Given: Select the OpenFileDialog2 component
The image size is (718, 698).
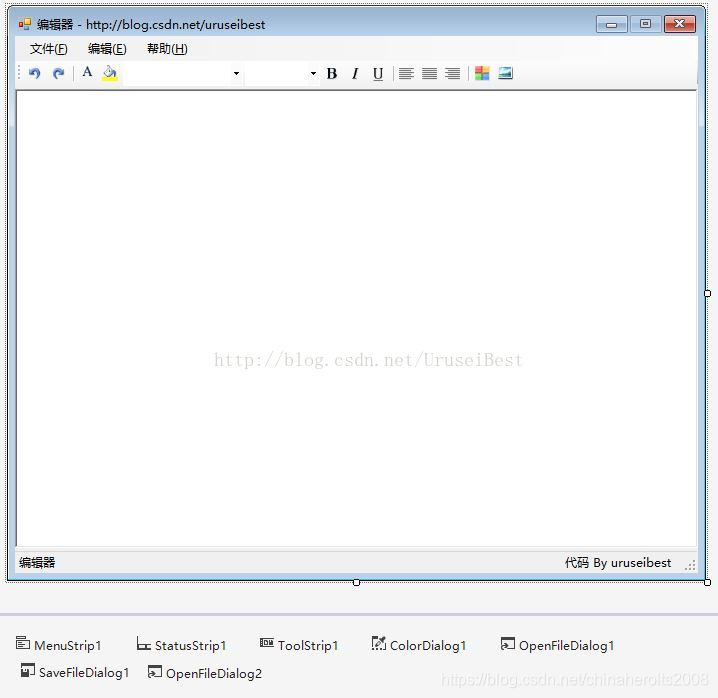Looking at the screenshot, I should click(x=205, y=673).
